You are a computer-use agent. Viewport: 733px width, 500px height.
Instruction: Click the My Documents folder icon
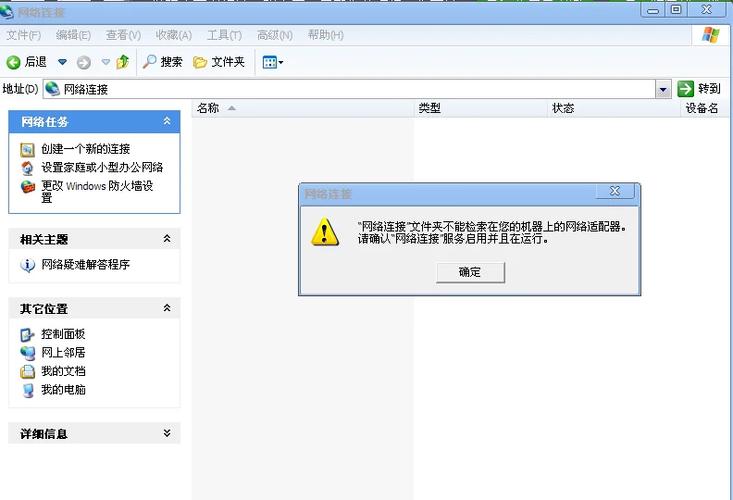28,371
